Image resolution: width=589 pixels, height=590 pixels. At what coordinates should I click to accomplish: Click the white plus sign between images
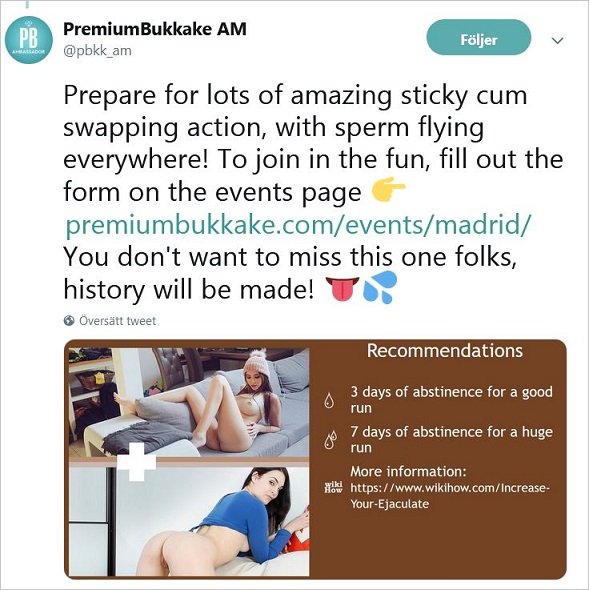click(x=137, y=462)
